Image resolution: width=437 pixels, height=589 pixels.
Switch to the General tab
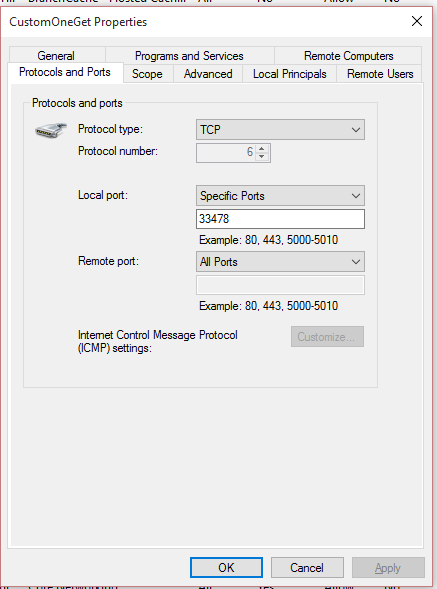[x=57, y=55]
